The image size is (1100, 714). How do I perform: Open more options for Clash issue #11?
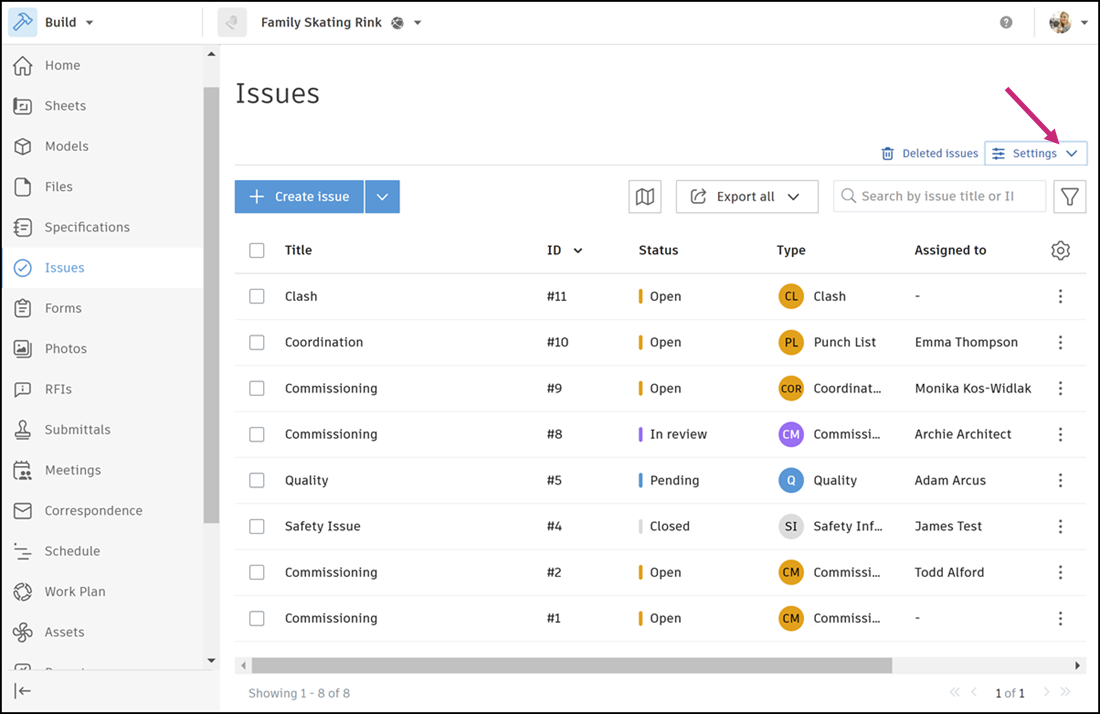1060,297
